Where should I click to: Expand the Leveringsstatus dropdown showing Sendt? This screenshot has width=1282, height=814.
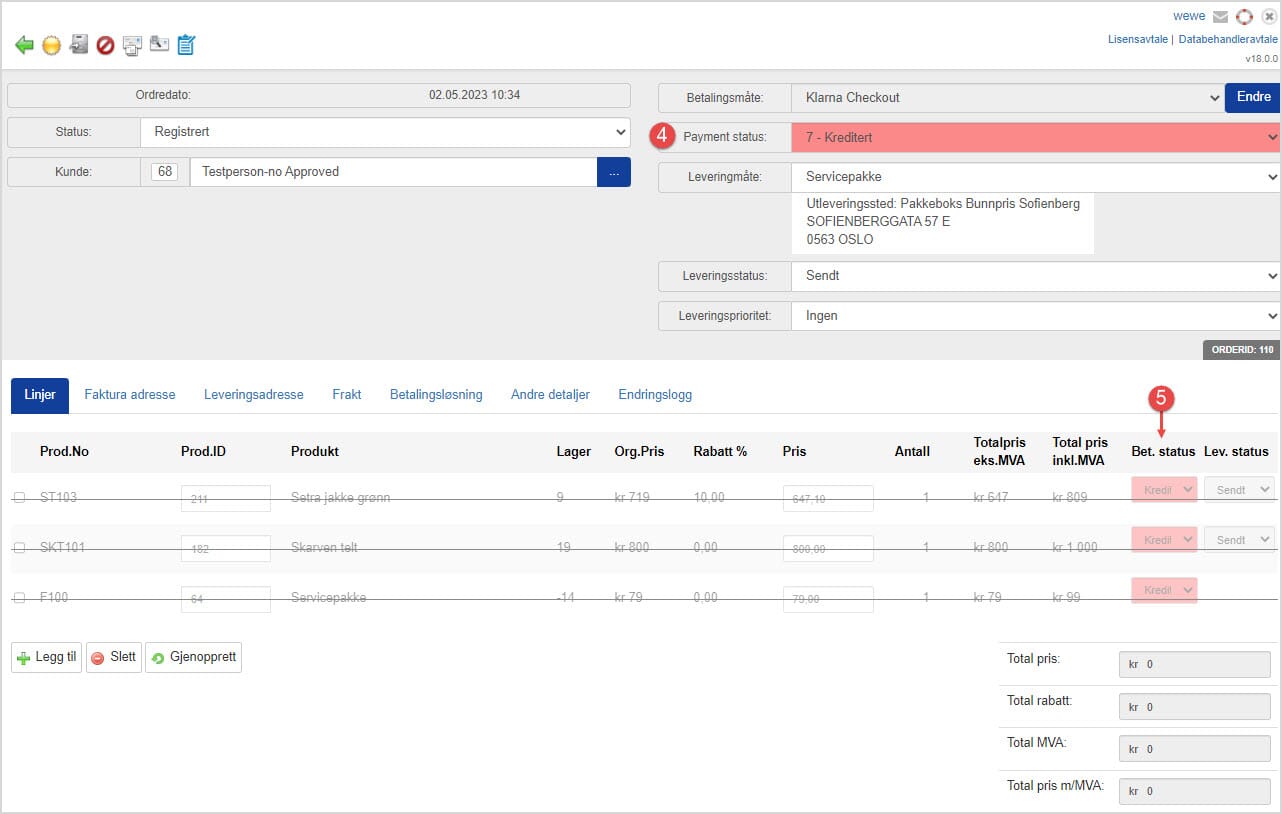coord(1034,276)
